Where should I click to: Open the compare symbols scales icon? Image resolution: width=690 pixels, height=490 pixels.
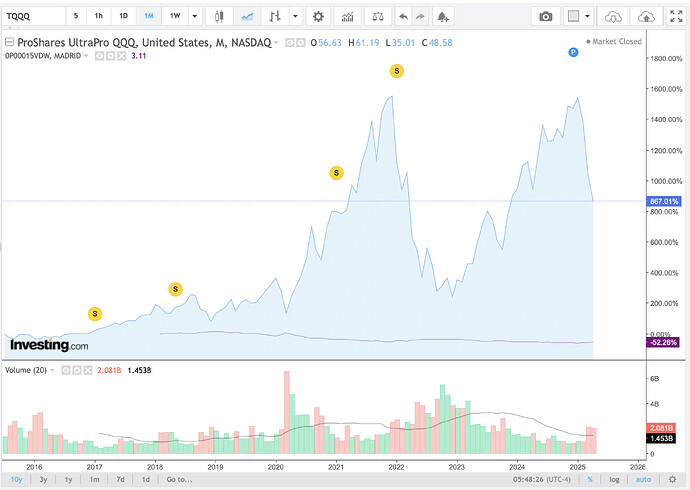click(378, 17)
